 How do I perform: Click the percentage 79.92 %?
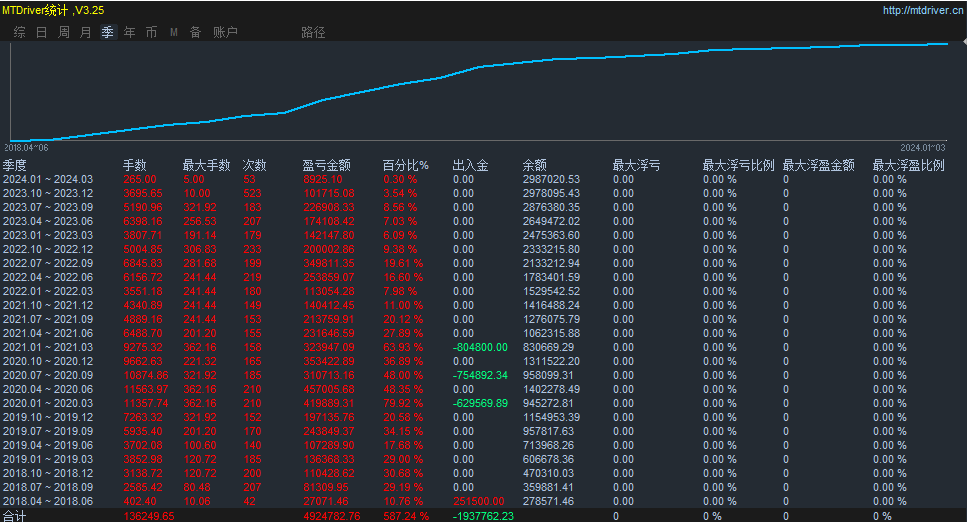pos(403,404)
